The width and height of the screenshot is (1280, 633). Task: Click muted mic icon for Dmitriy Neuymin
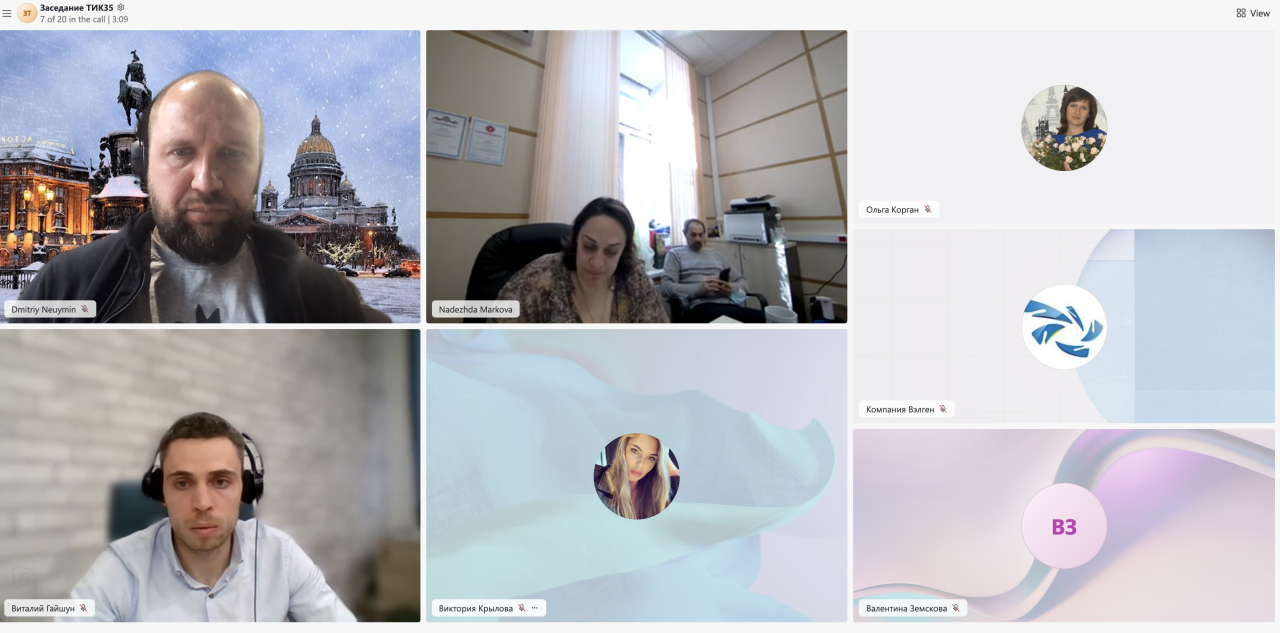pos(85,310)
